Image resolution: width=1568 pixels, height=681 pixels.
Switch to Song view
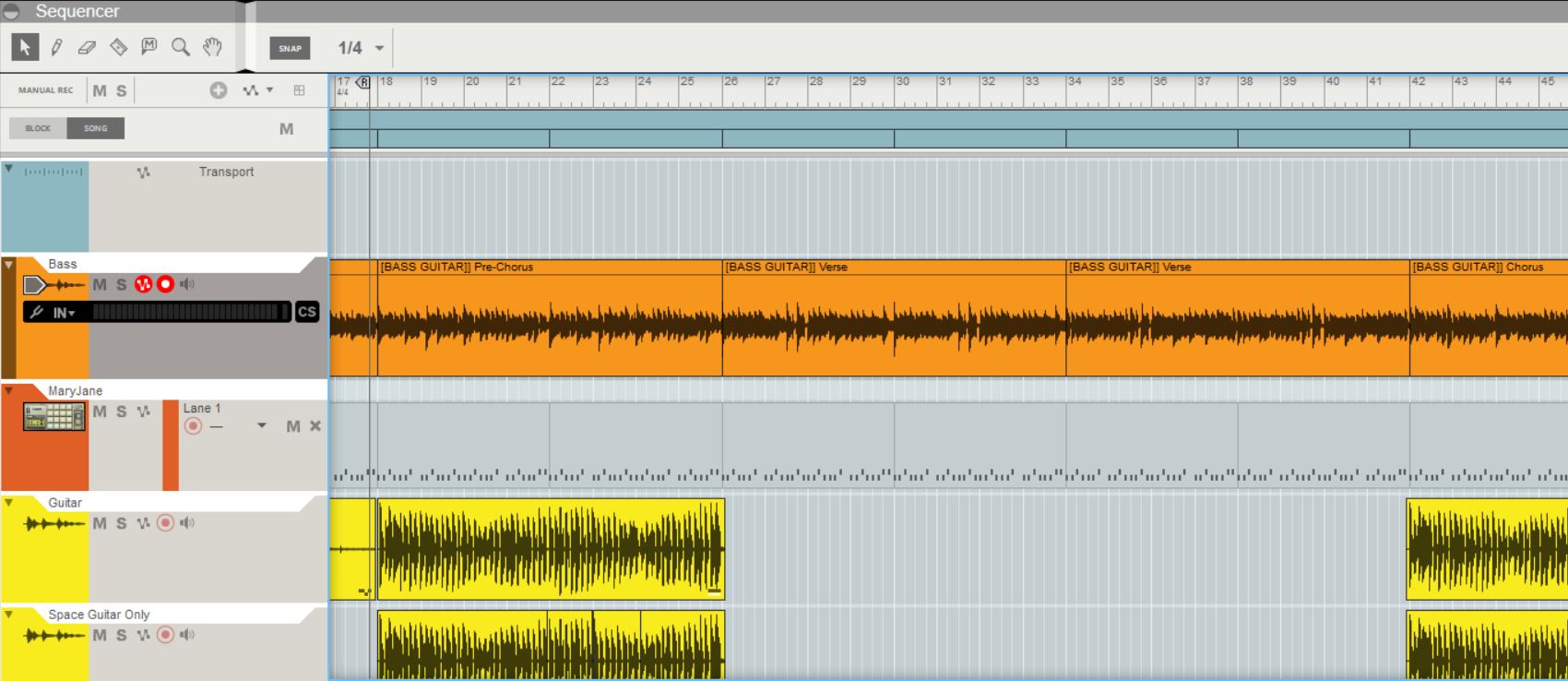click(x=96, y=128)
